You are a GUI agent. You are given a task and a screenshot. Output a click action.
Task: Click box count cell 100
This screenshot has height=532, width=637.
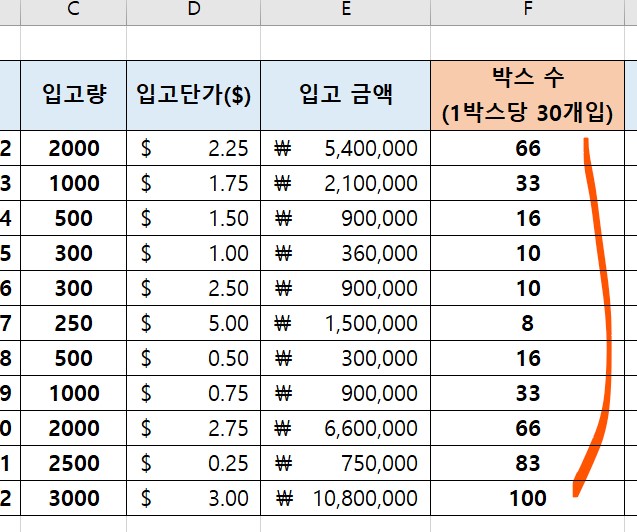click(x=527, y=498)
